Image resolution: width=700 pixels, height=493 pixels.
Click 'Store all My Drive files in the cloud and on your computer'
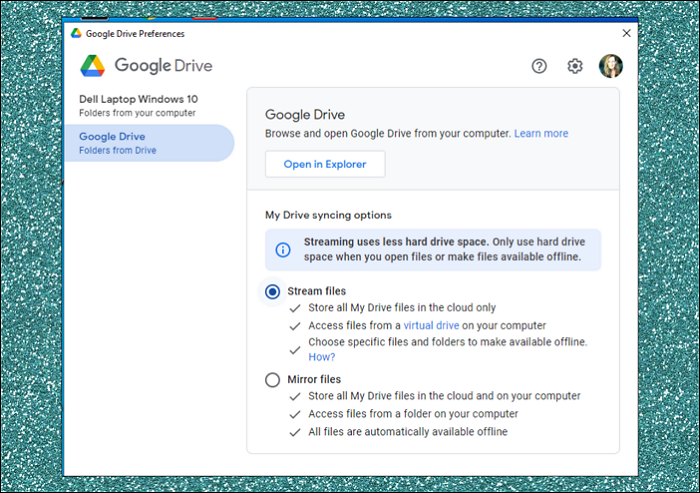pyautogui.click(x=444, y=396)
